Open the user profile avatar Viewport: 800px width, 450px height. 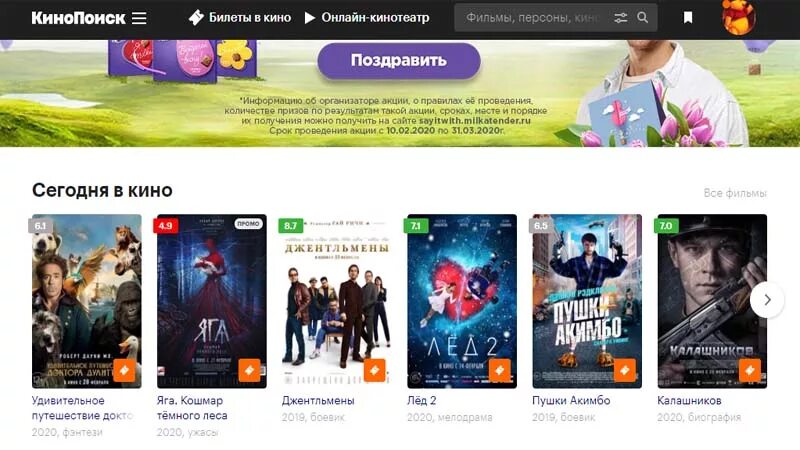[x=738, y=17]
